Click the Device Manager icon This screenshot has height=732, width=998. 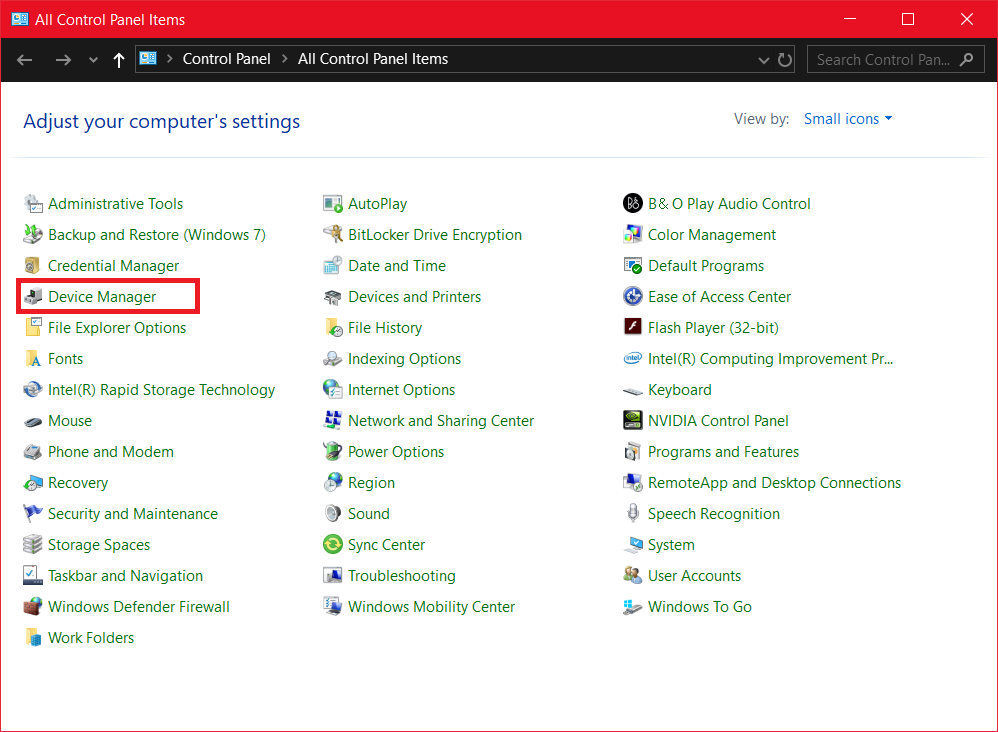(33, 297)
